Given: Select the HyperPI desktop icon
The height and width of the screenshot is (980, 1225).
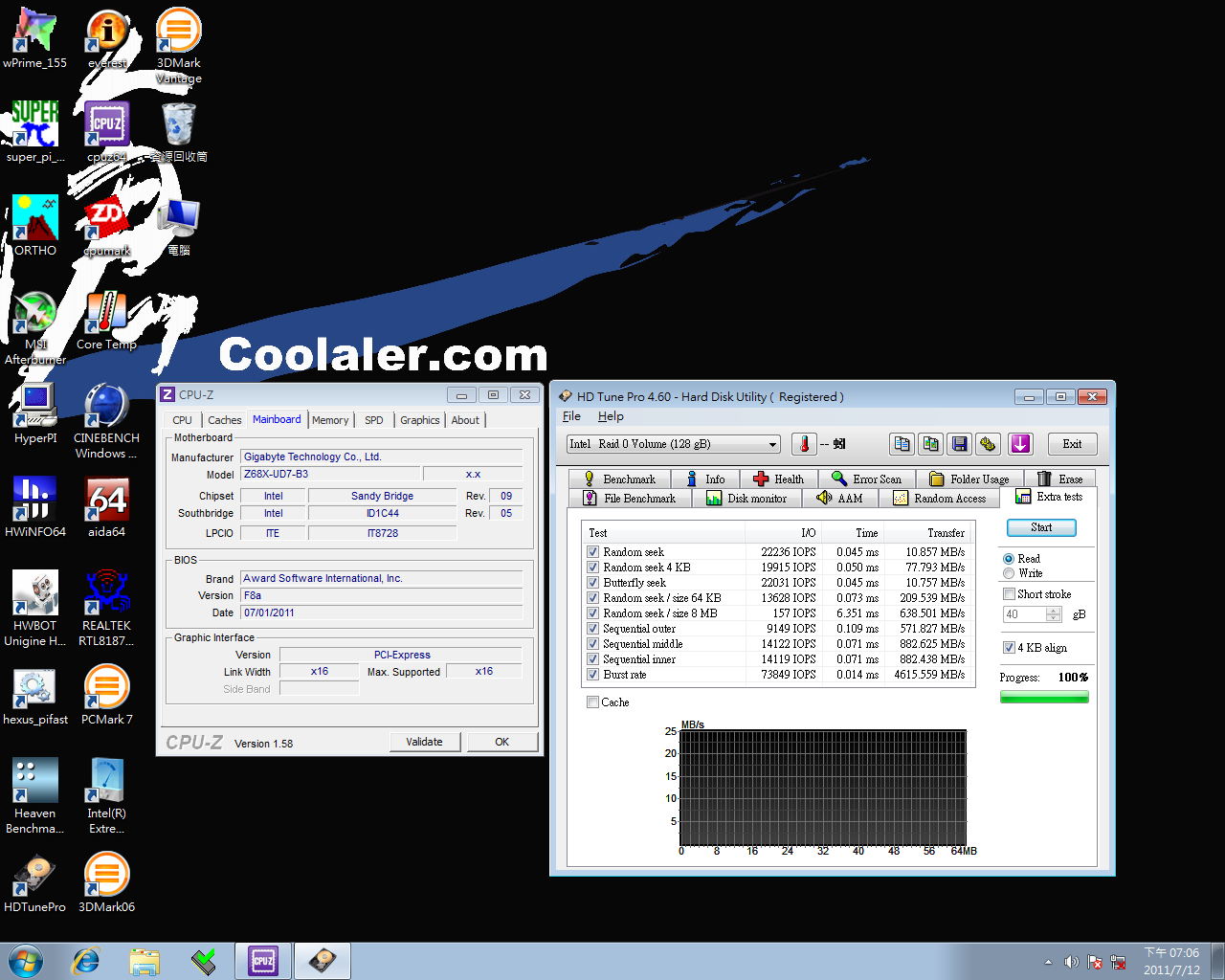Looking at the screenshot, I should (35, 413).
